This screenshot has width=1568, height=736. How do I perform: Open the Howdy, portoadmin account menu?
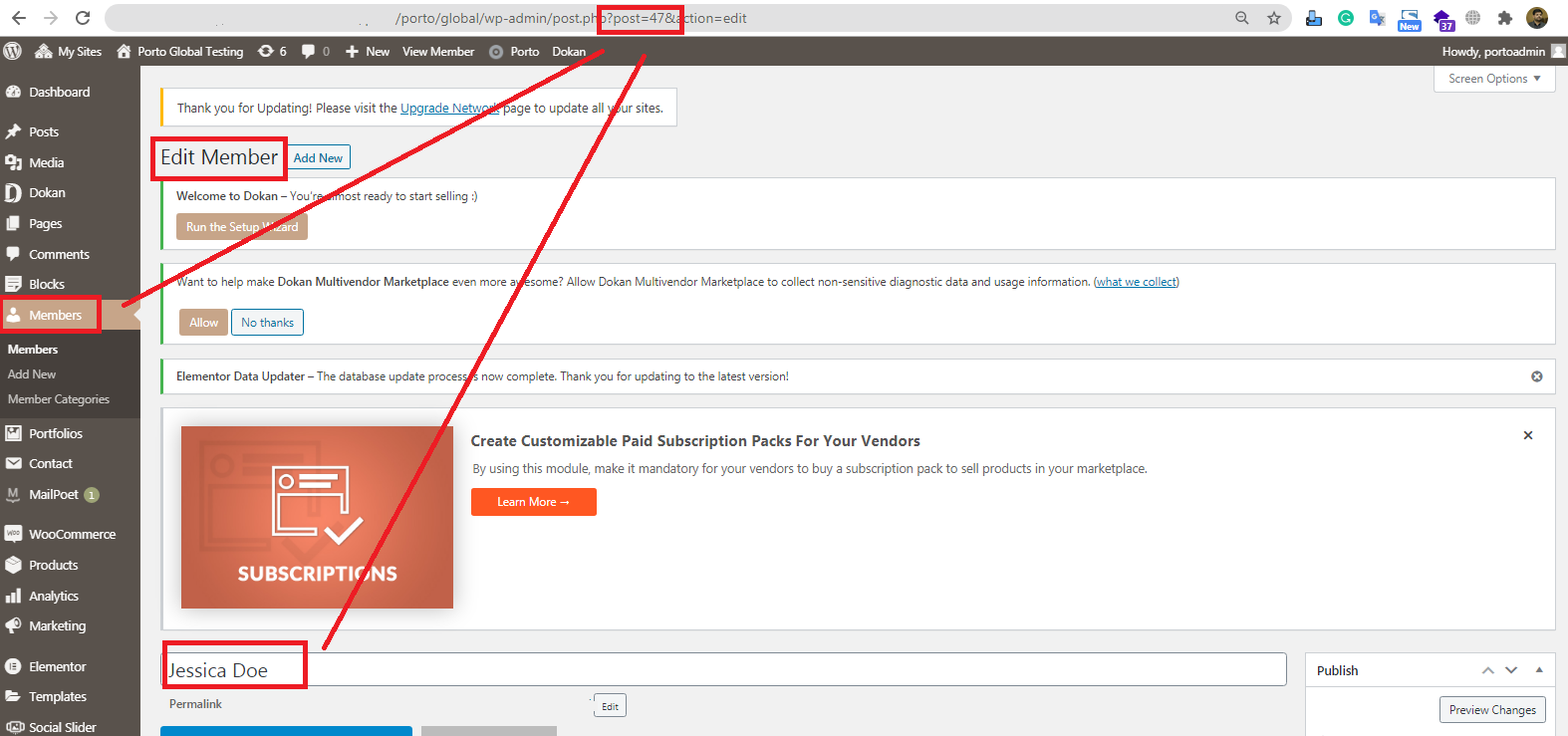coord(1503,51)
